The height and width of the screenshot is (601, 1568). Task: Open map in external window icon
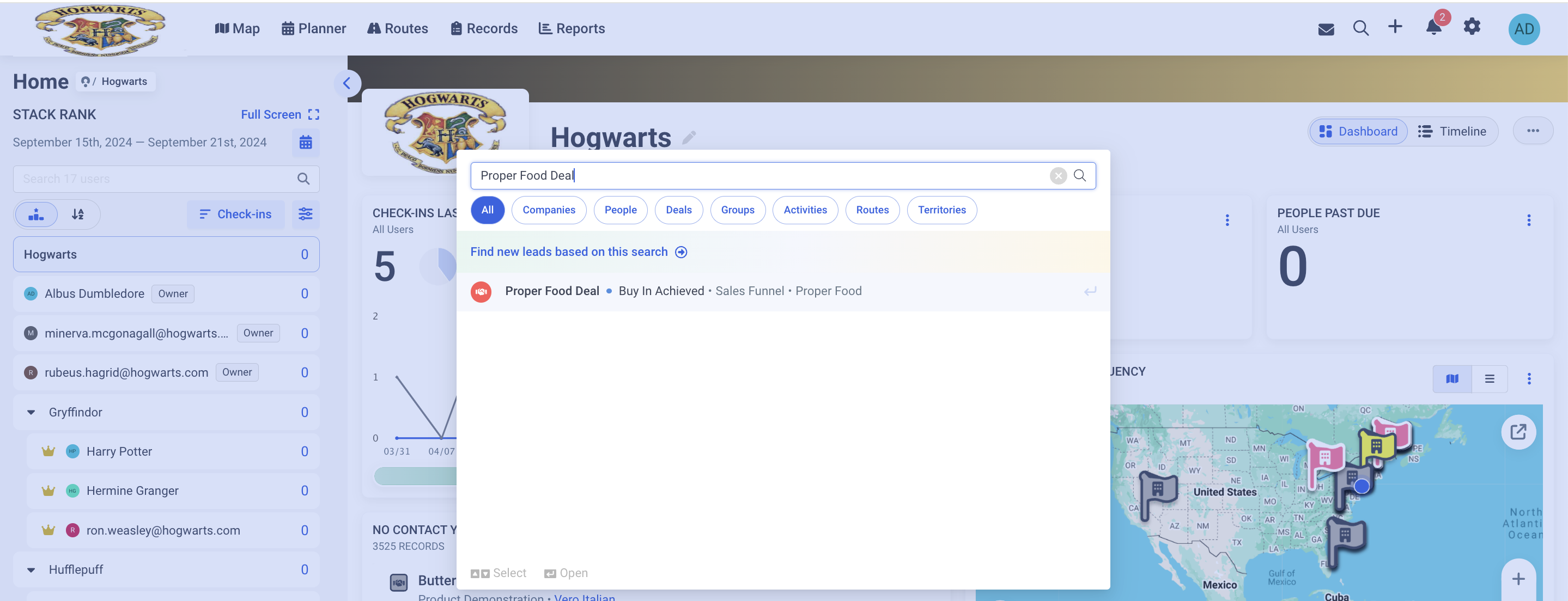pyautogui.click(x=1518, y=432)
